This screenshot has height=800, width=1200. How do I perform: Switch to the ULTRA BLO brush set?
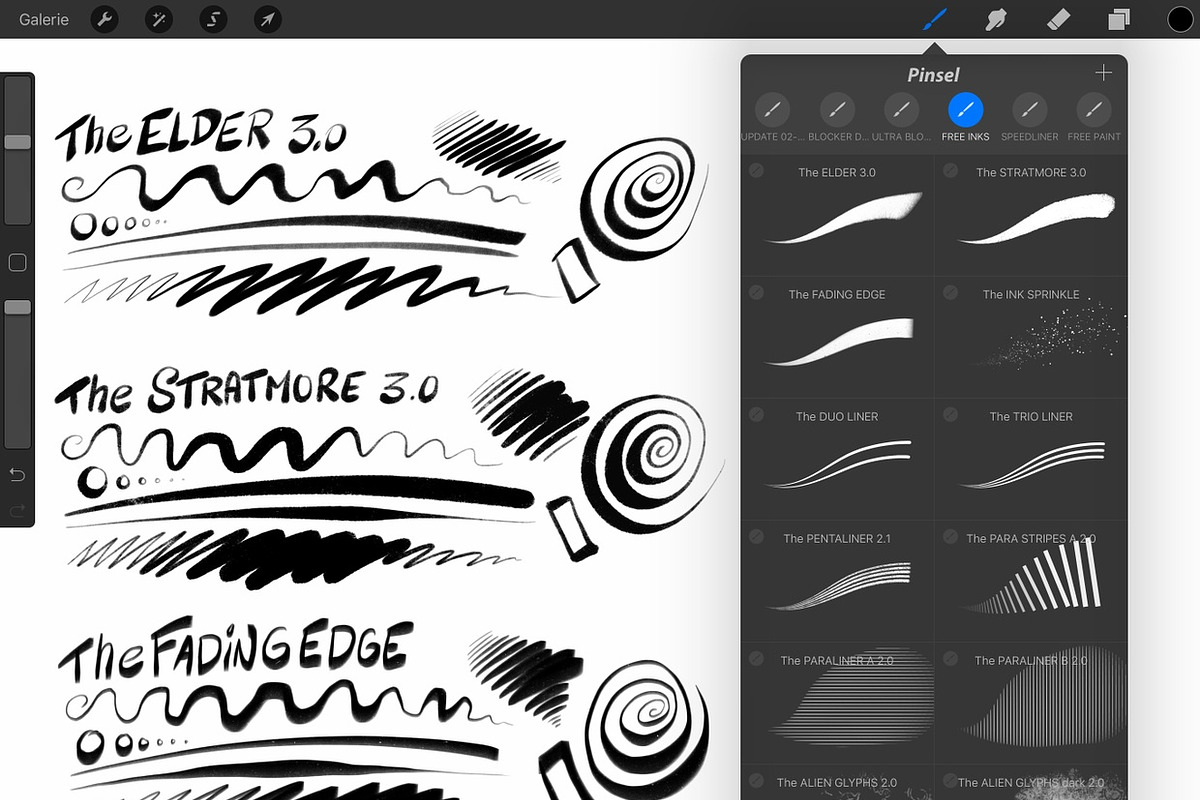coord(901,117)
